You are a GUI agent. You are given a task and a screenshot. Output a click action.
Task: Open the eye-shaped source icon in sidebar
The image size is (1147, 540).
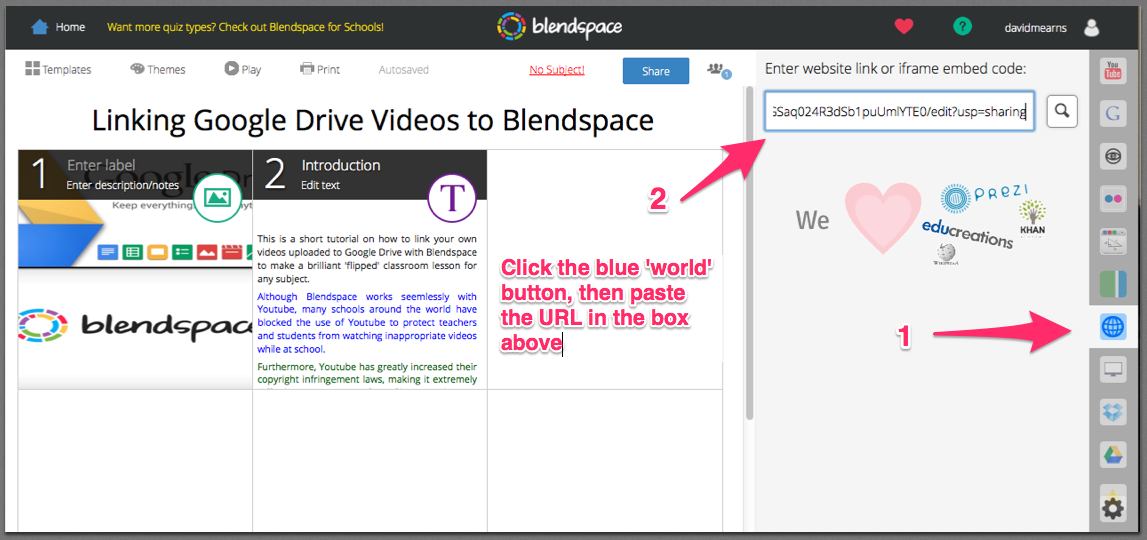point(1113,156)
